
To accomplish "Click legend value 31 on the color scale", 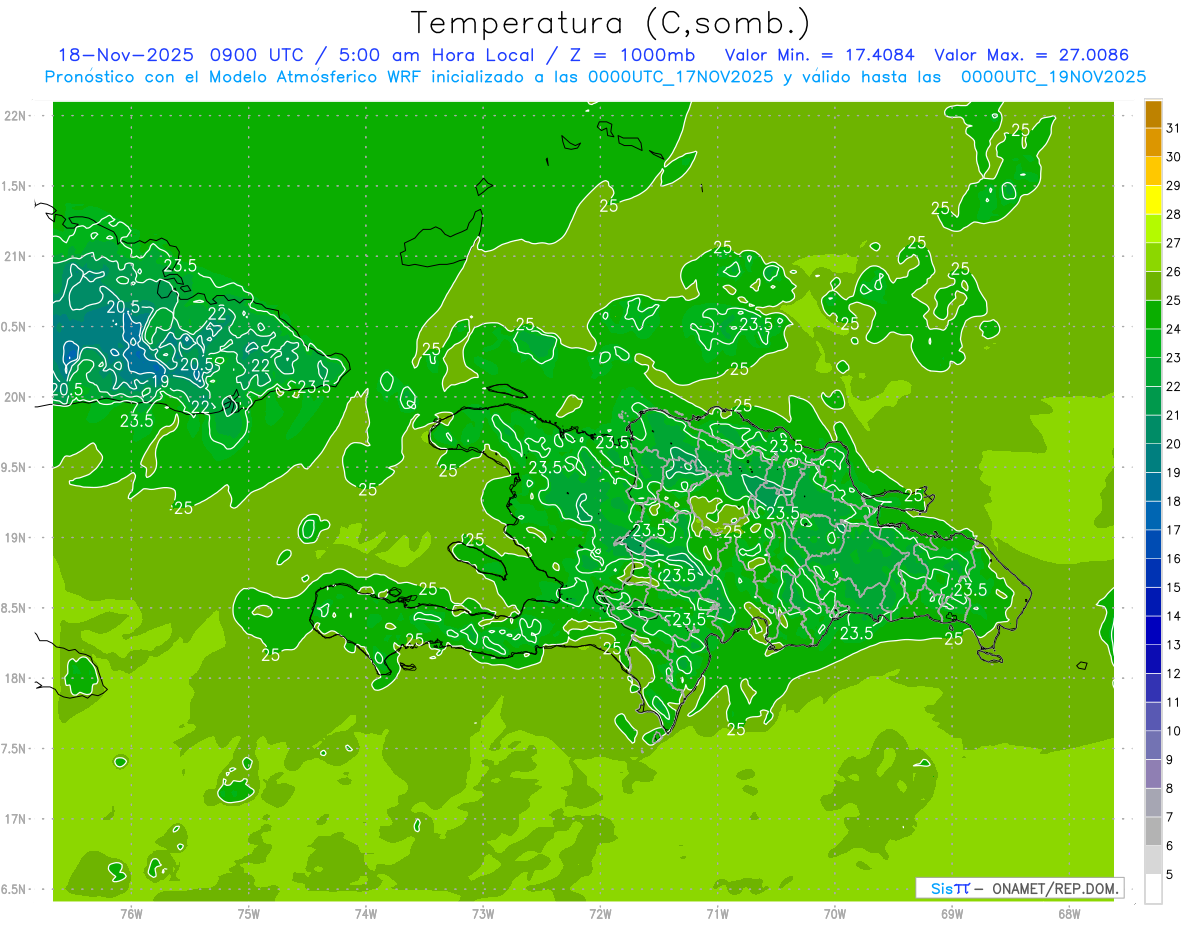I will click(1173, 128).
